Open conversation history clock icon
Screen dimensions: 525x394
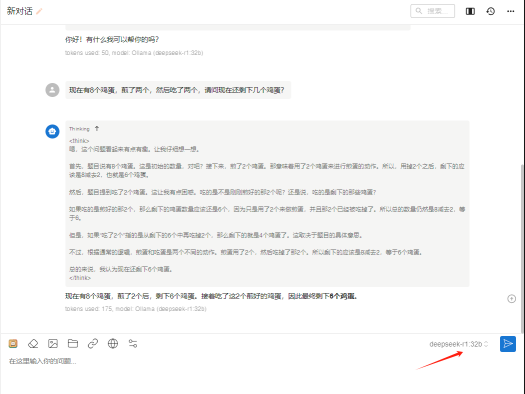[x=491, y=11]
